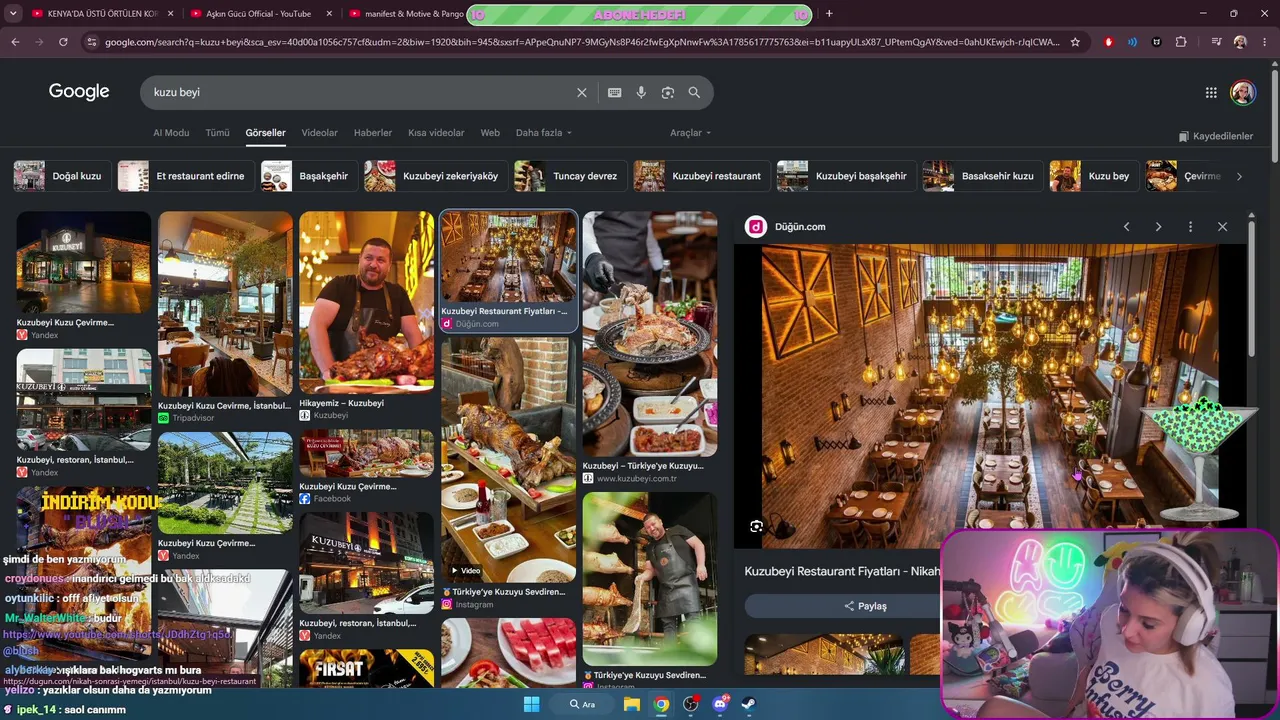Start voice search with the microphone
The width and height of the screenshot is (1280, 720).
[641, 92]
